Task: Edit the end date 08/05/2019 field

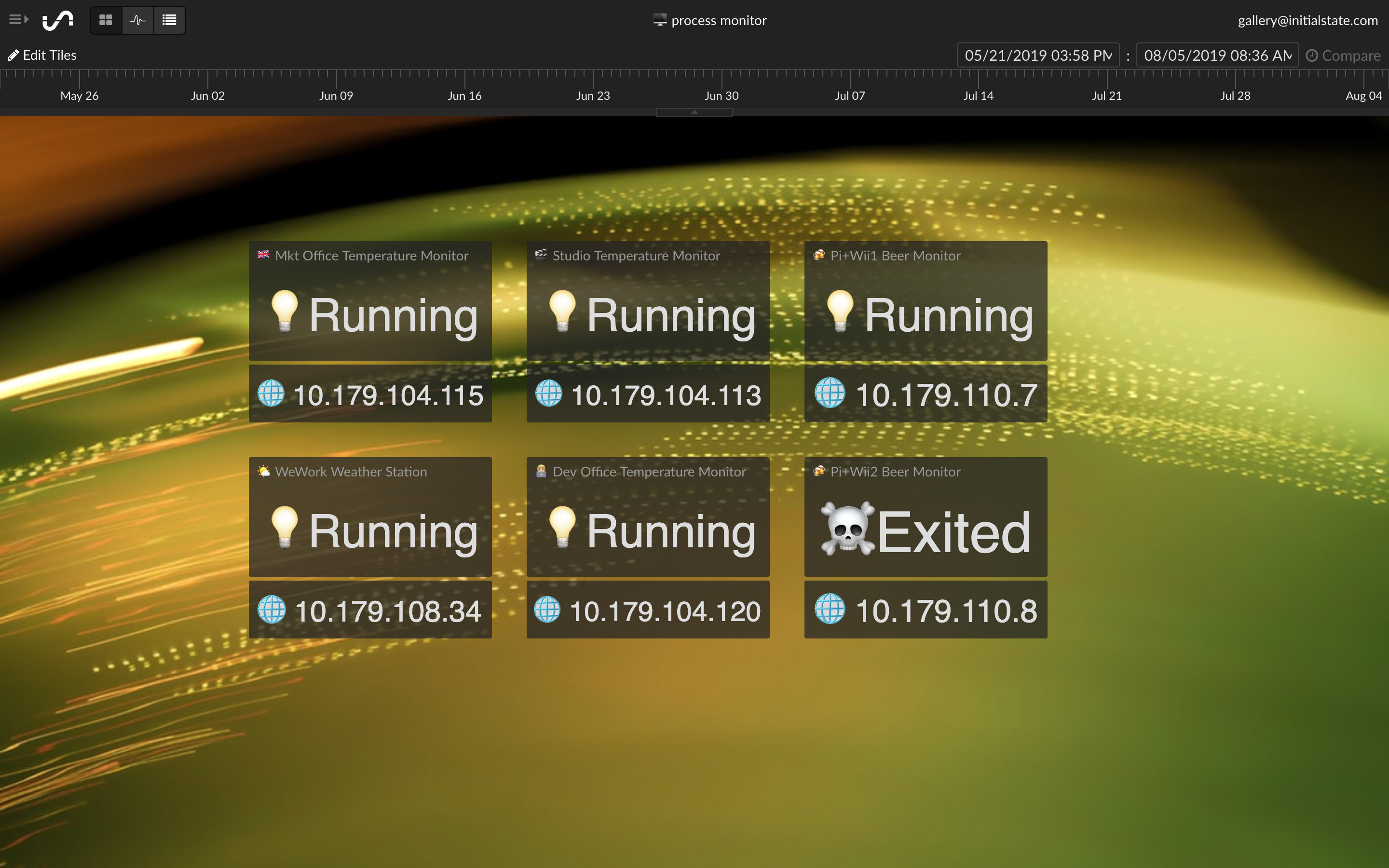Action: coord(1217,55)
